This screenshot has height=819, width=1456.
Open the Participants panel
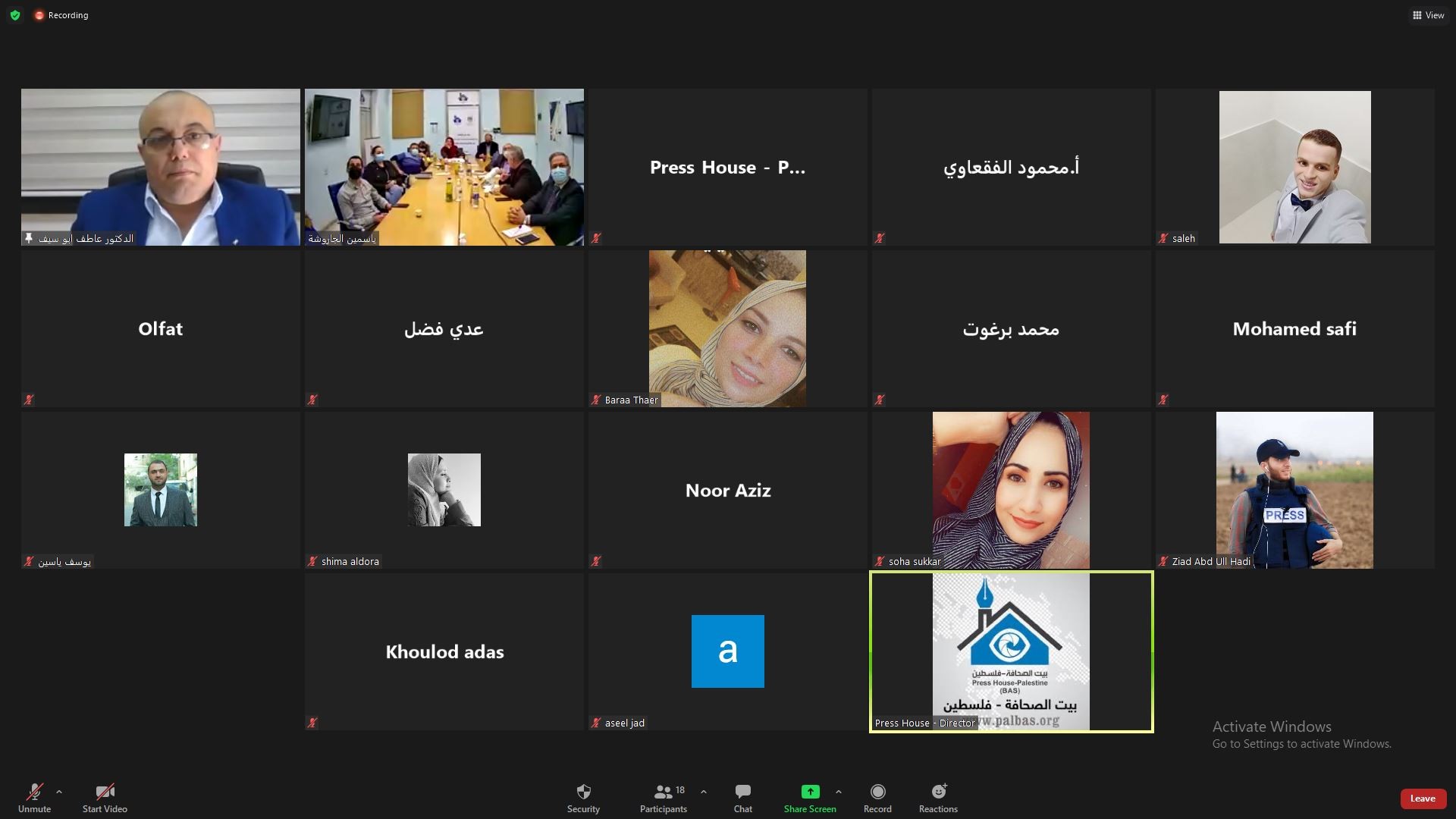663,797
